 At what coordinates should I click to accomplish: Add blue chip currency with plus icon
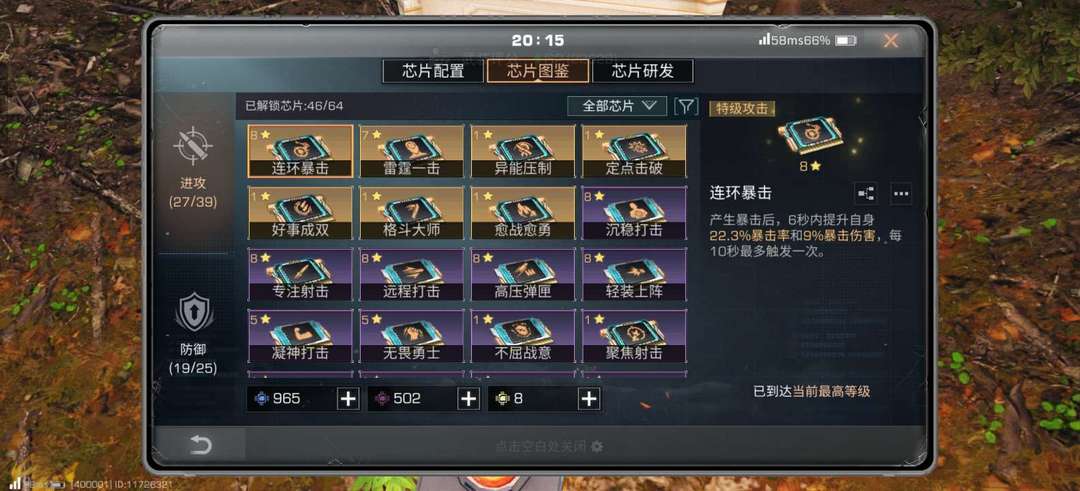coord(348,399)
